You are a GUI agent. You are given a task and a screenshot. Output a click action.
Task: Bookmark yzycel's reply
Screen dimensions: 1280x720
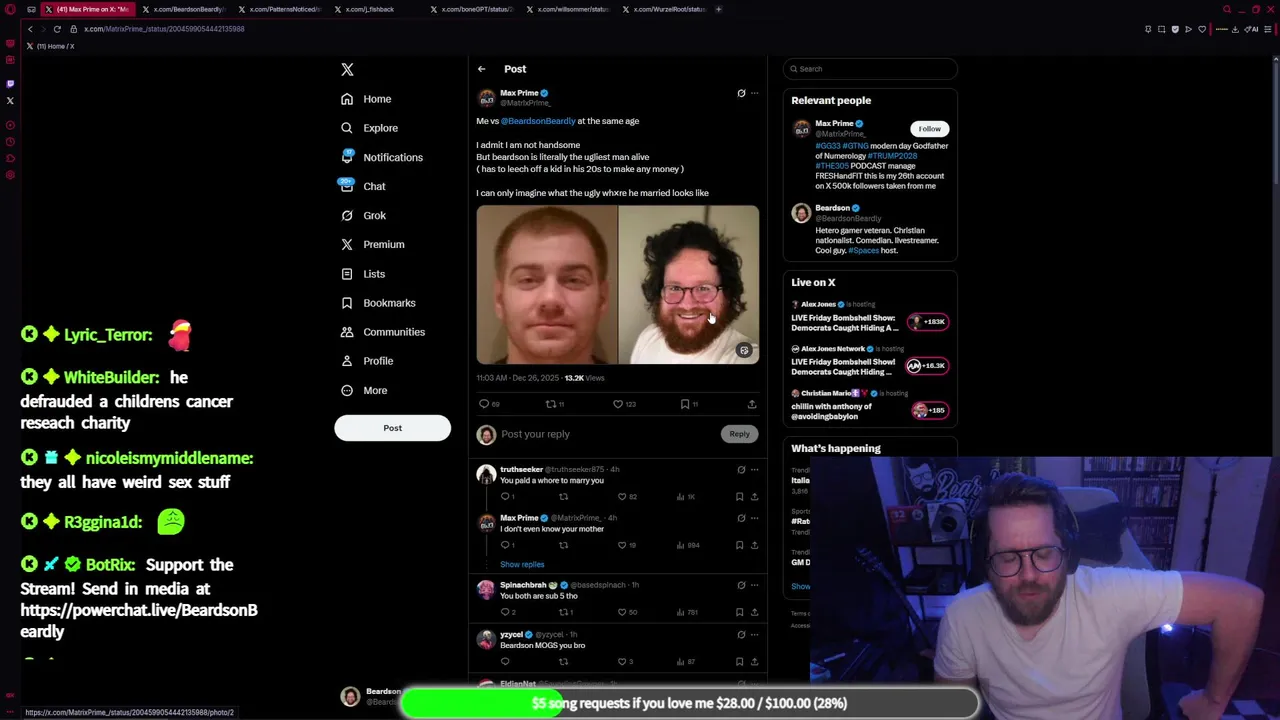pos(739,661)
